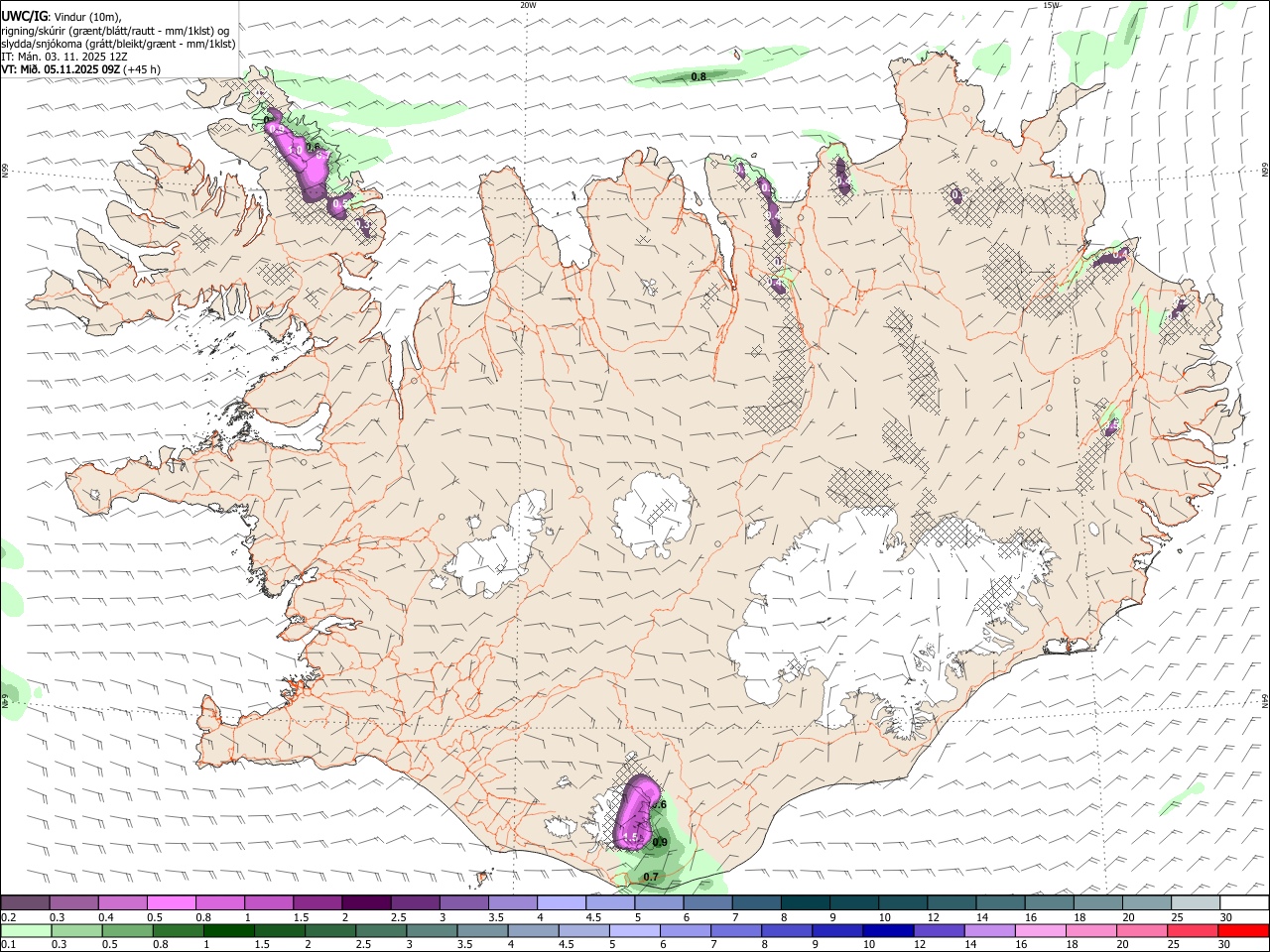Click the palest green 0.1 rain swatch
The width and height of the screenshot is (1270, 952).
[27, 931]
